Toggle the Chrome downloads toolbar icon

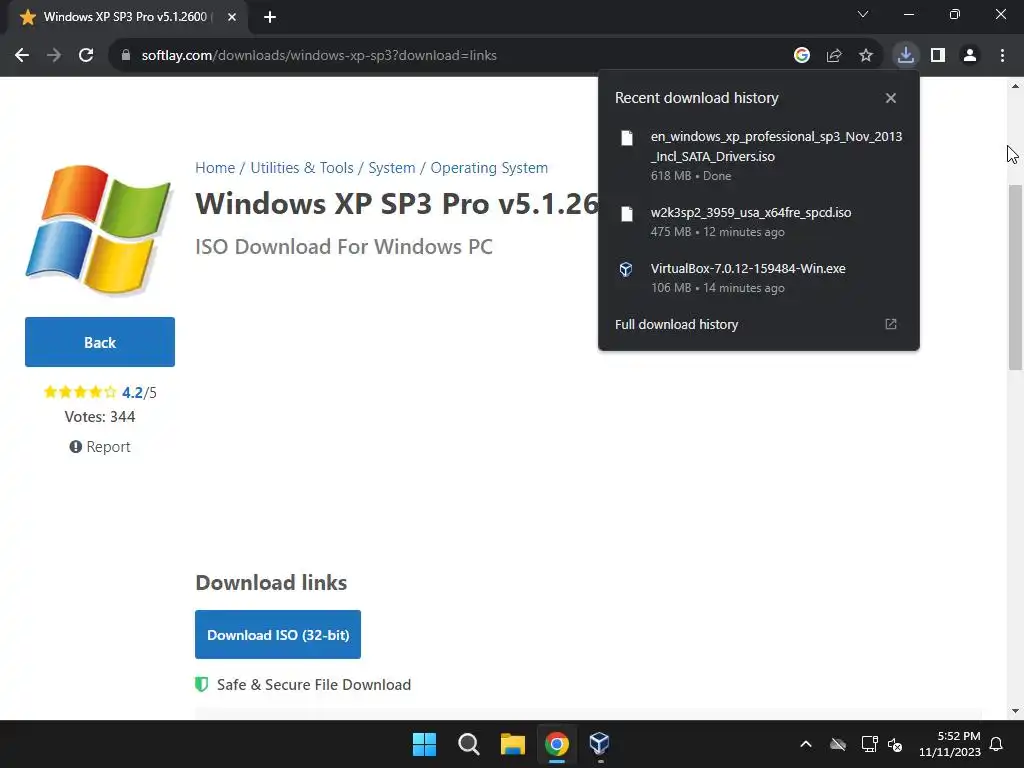[x=905, y=56]
